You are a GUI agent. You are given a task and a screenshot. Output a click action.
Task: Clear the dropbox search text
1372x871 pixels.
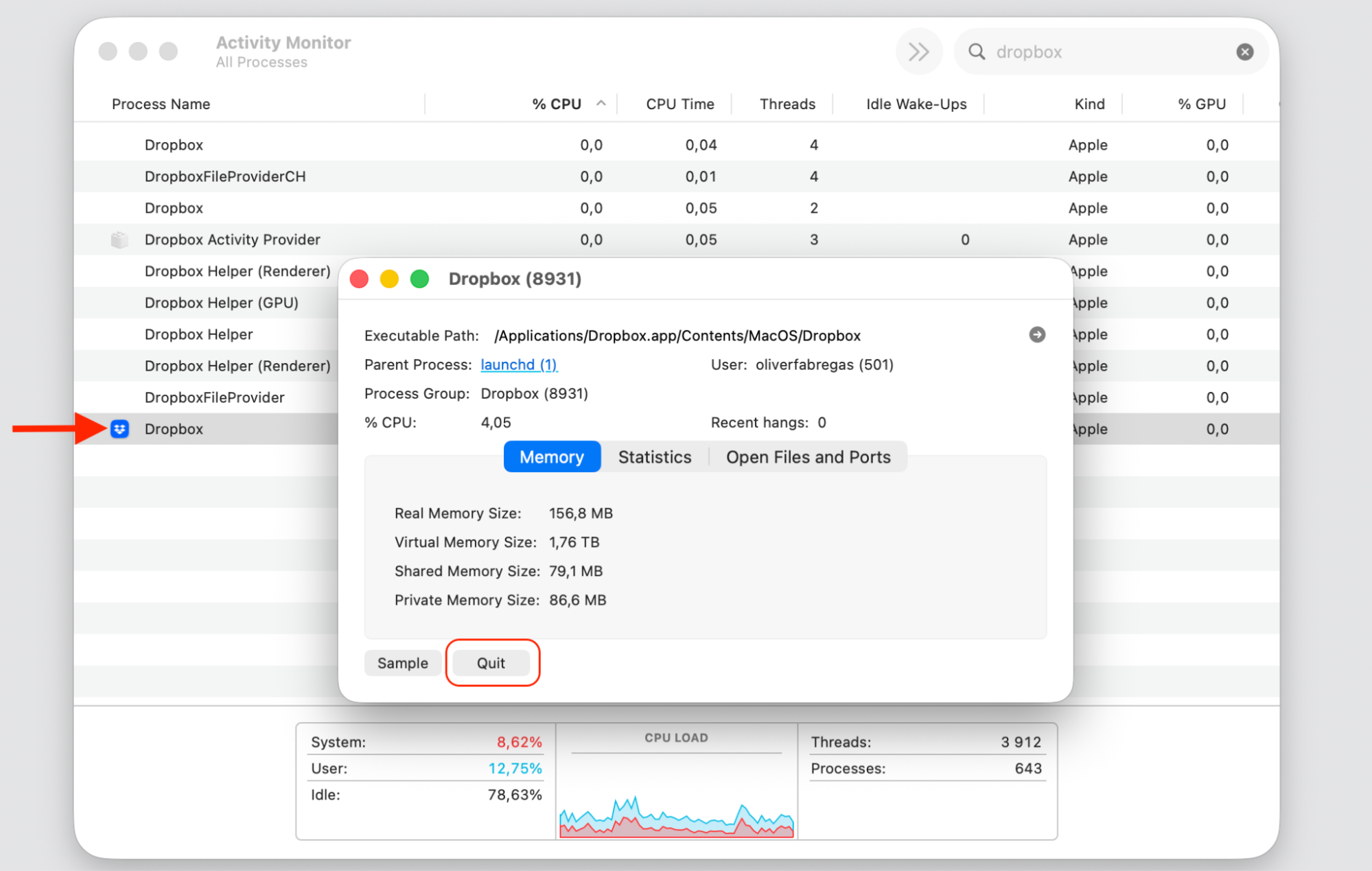click(x=1244, y=51)
